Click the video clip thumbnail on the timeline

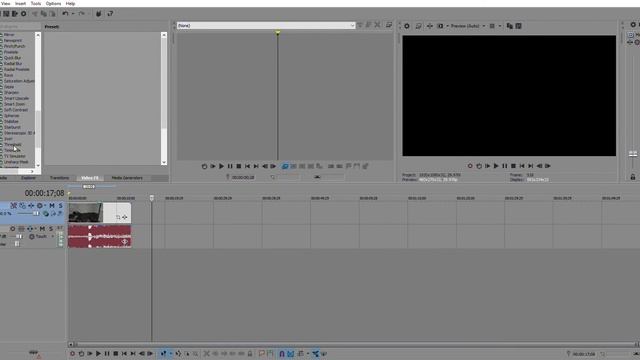[85, 213]
